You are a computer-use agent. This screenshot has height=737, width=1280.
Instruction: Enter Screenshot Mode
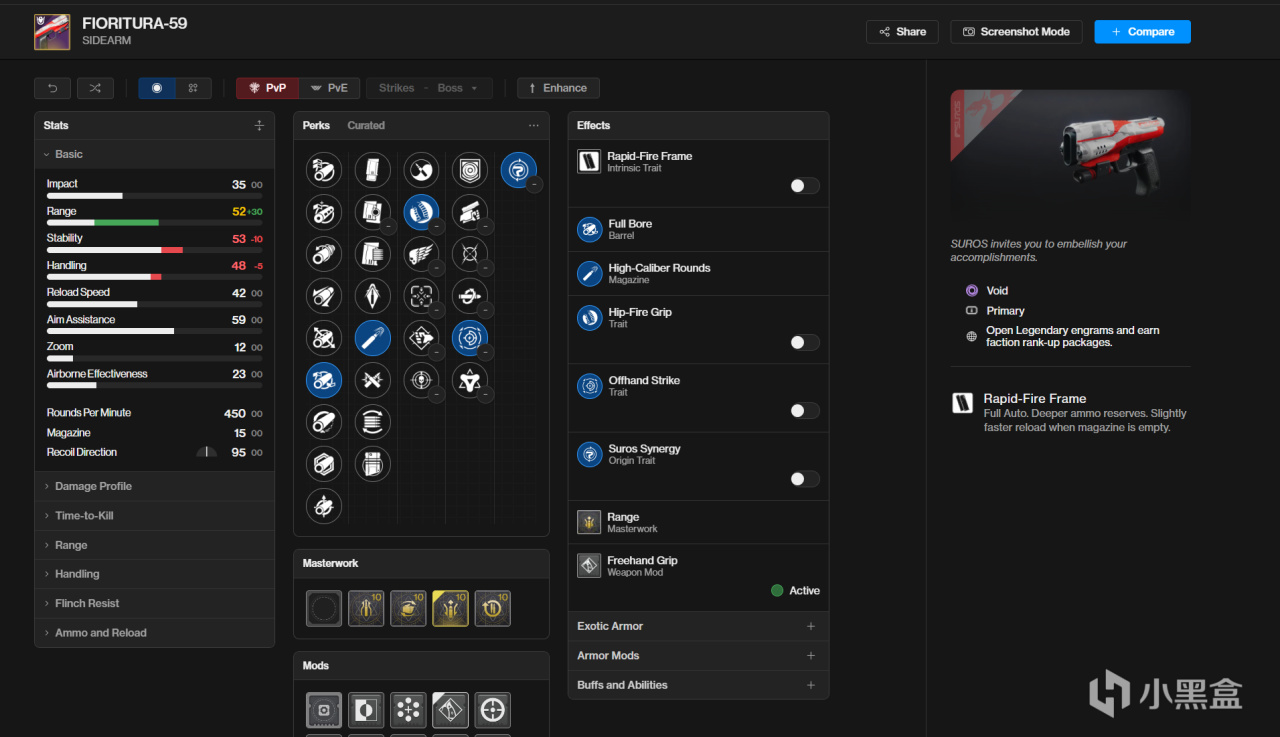pos(1016,32)
